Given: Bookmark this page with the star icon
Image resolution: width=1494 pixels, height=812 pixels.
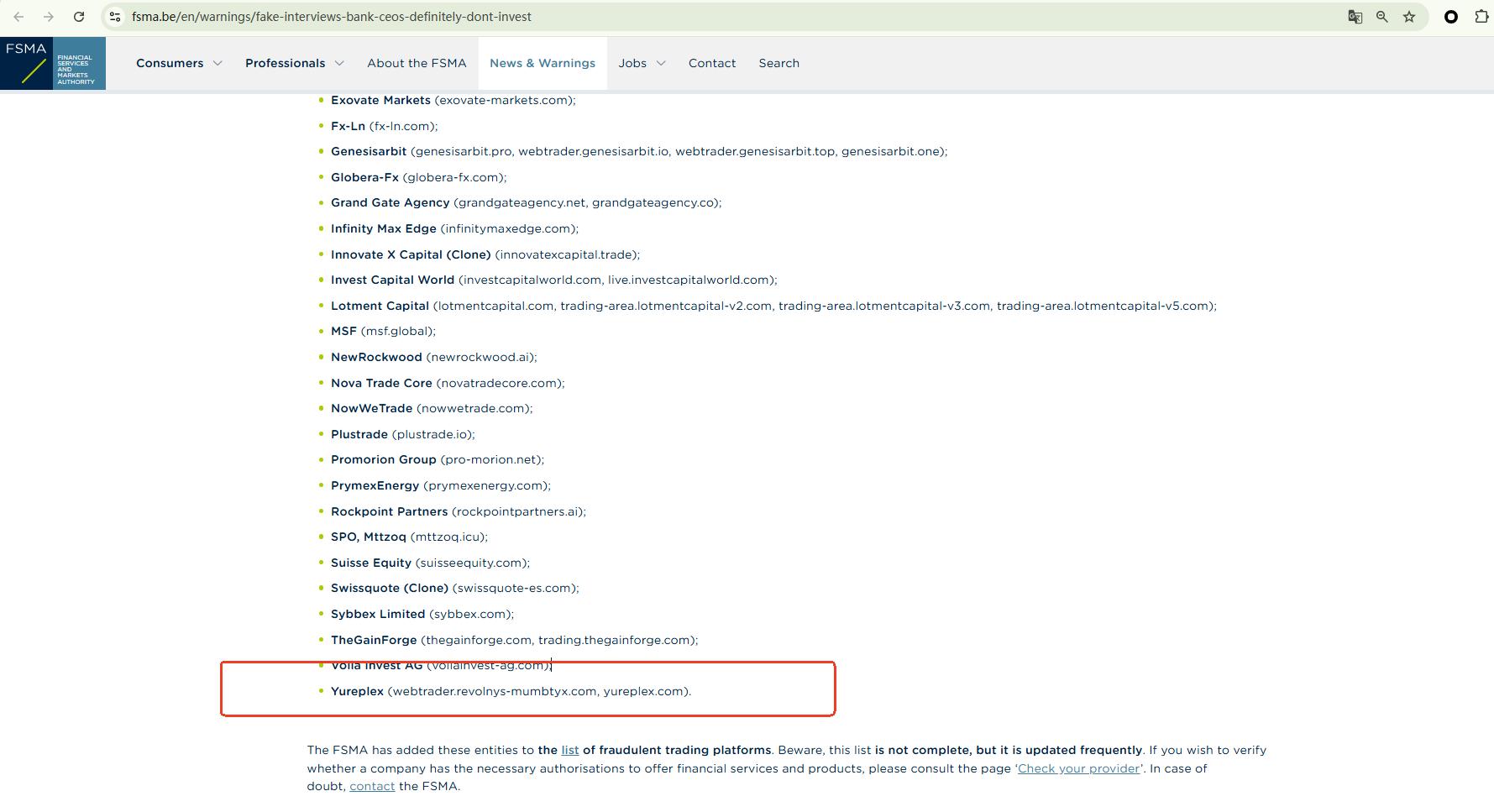Looking at the screenshot, I should [1409, 17].
